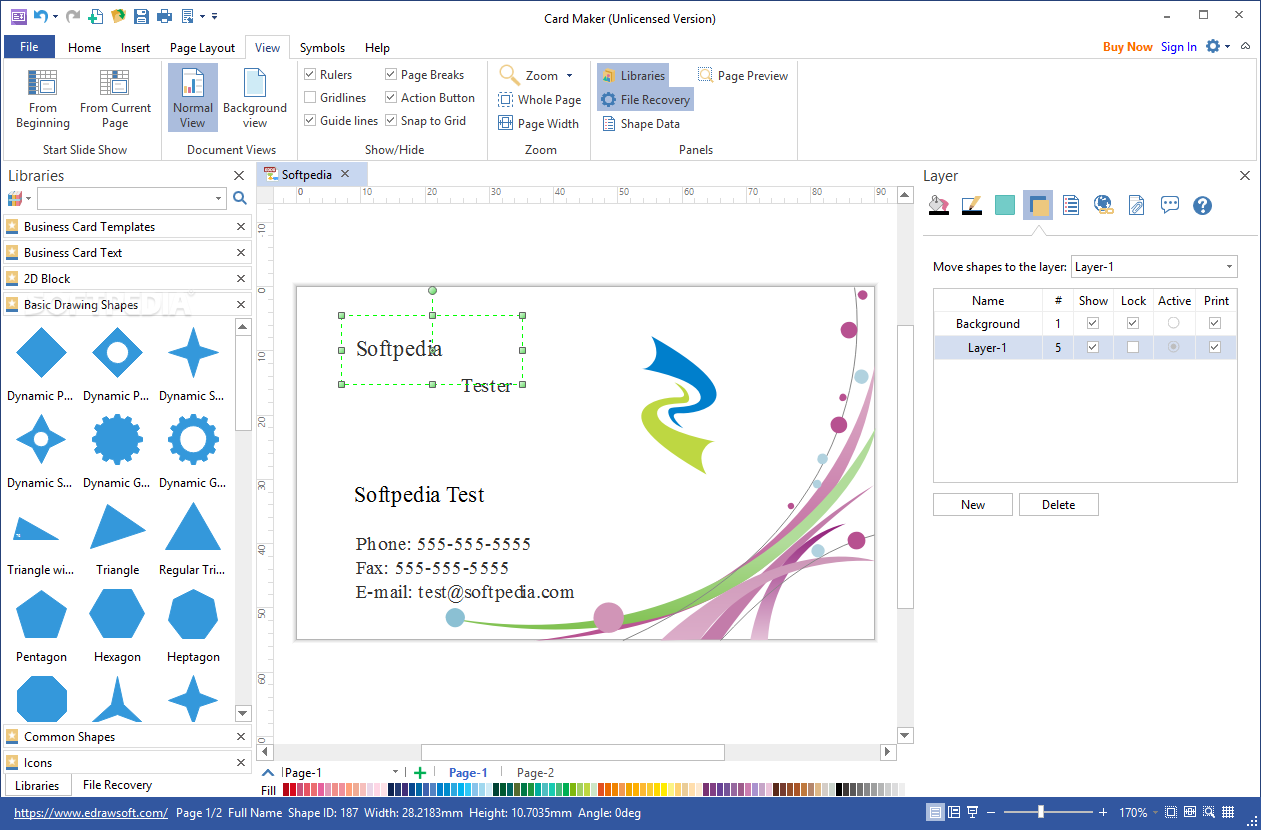Open the Hyperlink globe panel icon

click(1104, 205)
